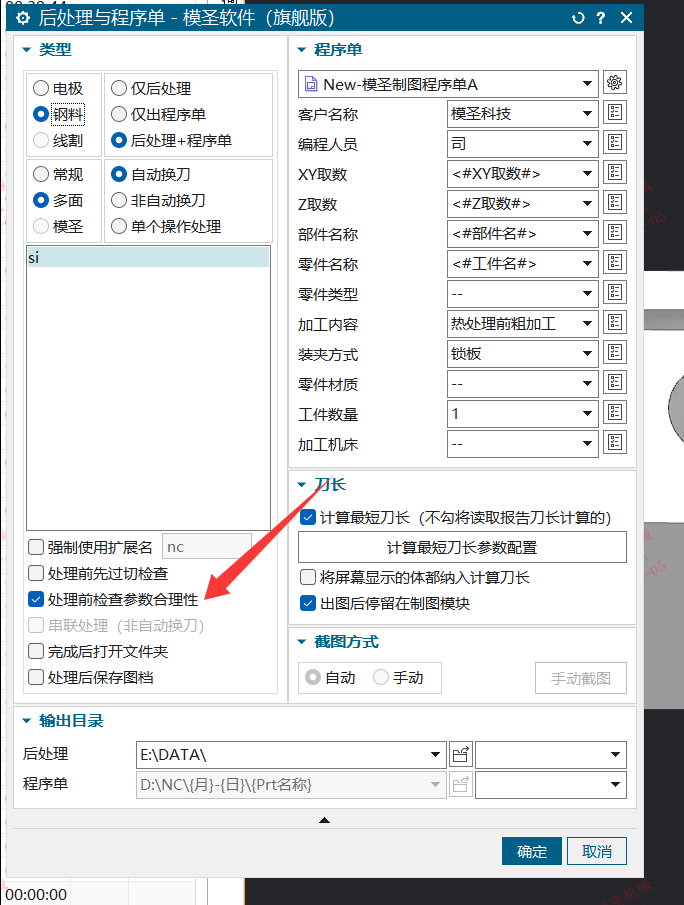Click 计算最短刀长参数配置 button
The image size is (684, 905).
(462, 547)
